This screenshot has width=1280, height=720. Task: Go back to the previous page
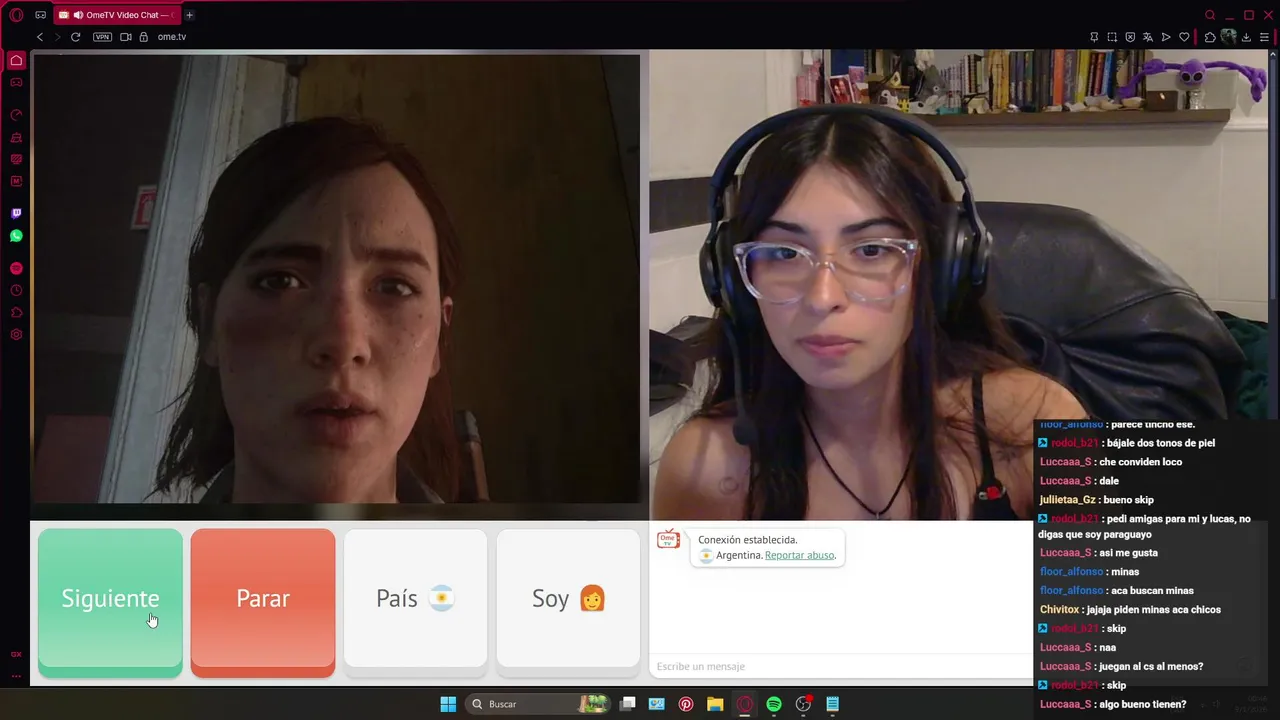tap(40, 37)
